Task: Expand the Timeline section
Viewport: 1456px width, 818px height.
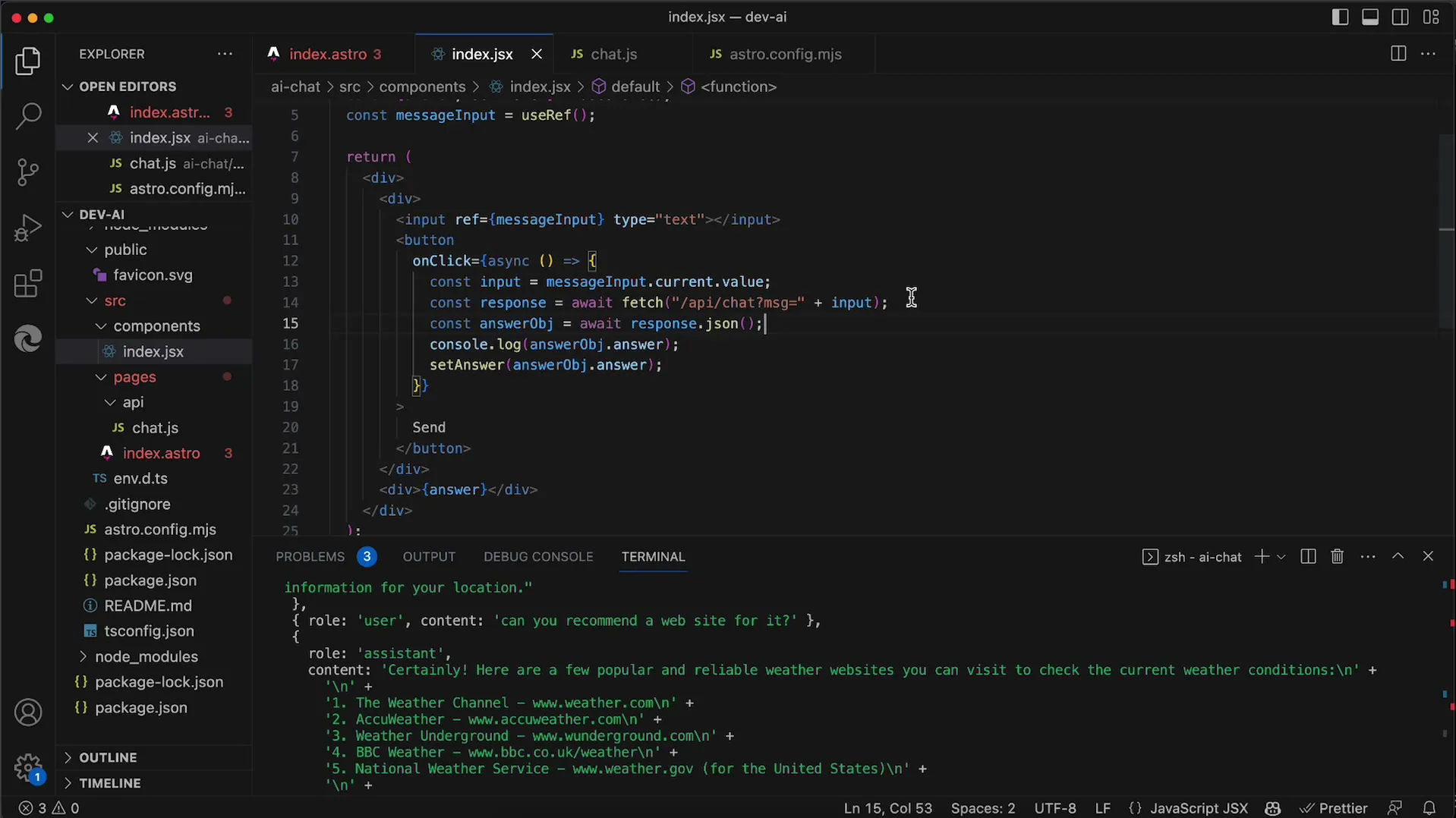Action: coord(68,783)
